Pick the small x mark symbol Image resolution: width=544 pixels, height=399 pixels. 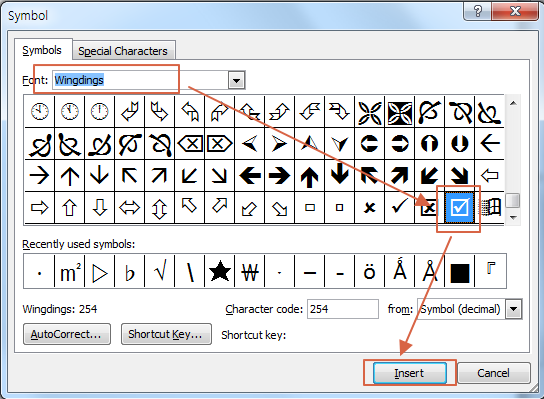[369, 207]
